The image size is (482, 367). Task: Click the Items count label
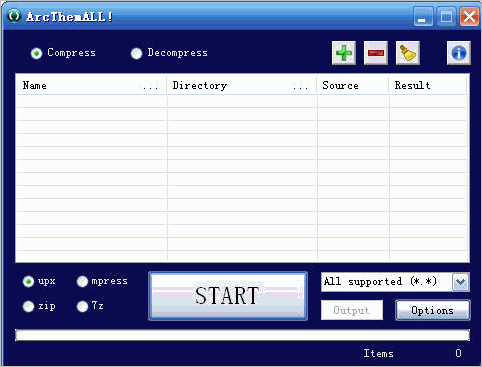378,353
